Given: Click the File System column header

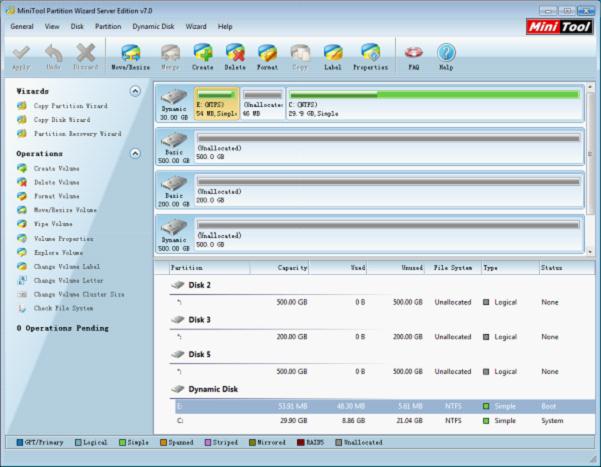Looking at the screenshot, I should point(453,268).
